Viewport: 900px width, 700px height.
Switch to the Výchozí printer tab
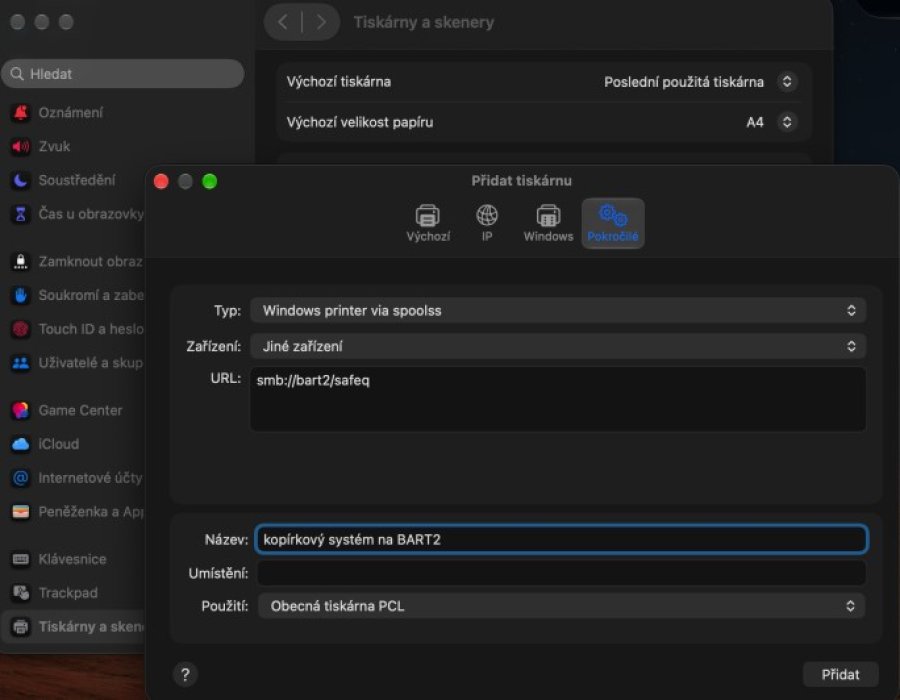[428, 223]
